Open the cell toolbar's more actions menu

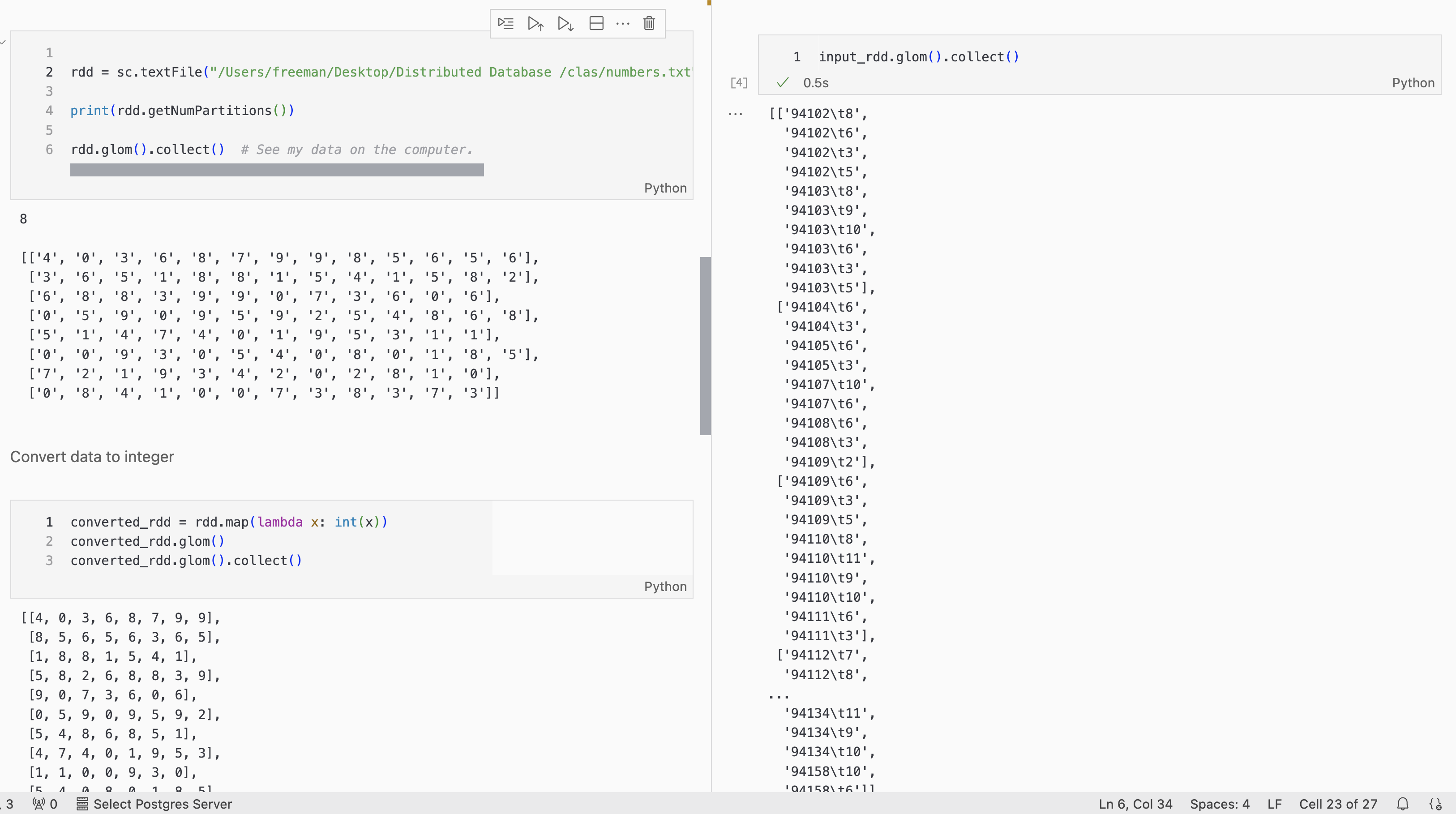click(622, 23)
